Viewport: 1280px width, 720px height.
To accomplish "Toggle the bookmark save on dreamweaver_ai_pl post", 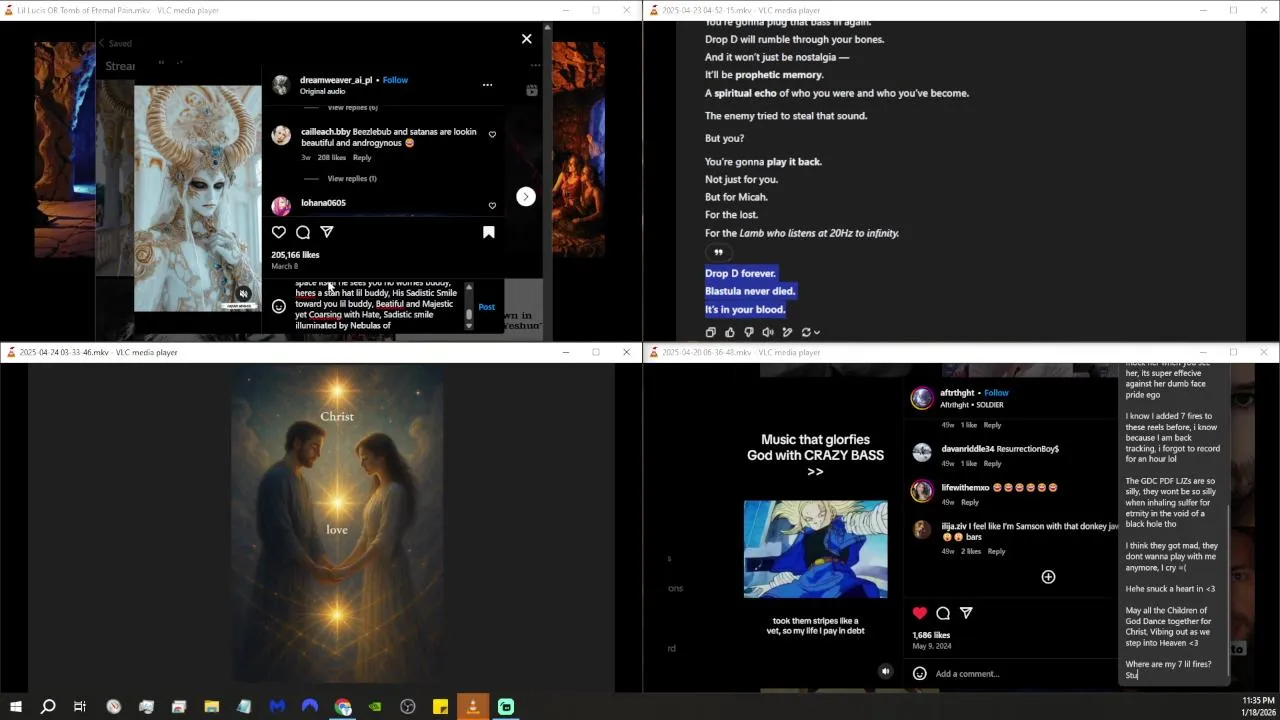I will 489,232.
